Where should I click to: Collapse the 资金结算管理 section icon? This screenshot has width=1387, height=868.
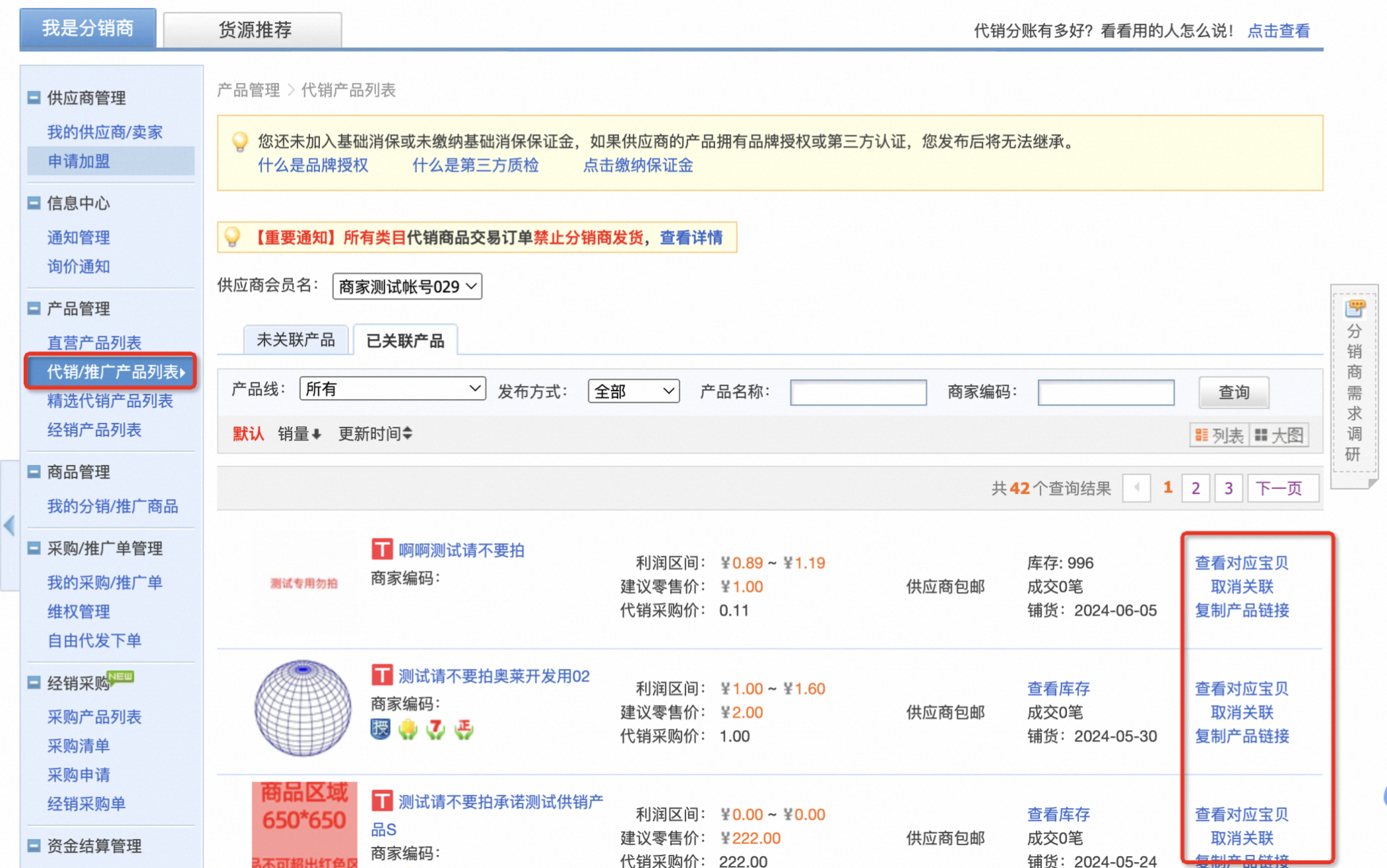[x=34, y=846]
